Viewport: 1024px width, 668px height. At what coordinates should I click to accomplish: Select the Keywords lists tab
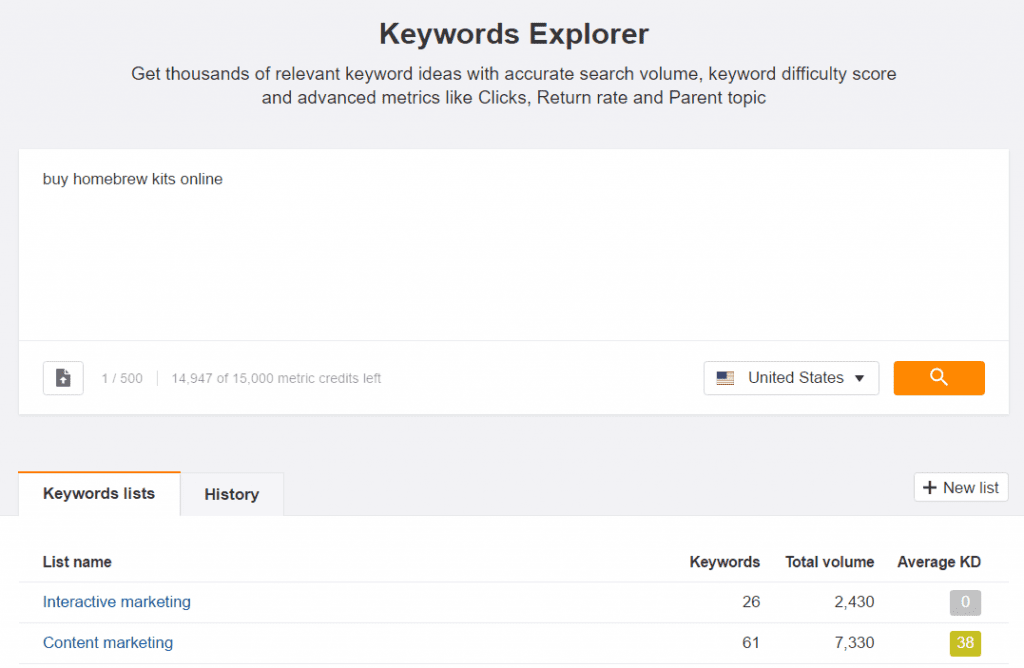coord(98,494)
